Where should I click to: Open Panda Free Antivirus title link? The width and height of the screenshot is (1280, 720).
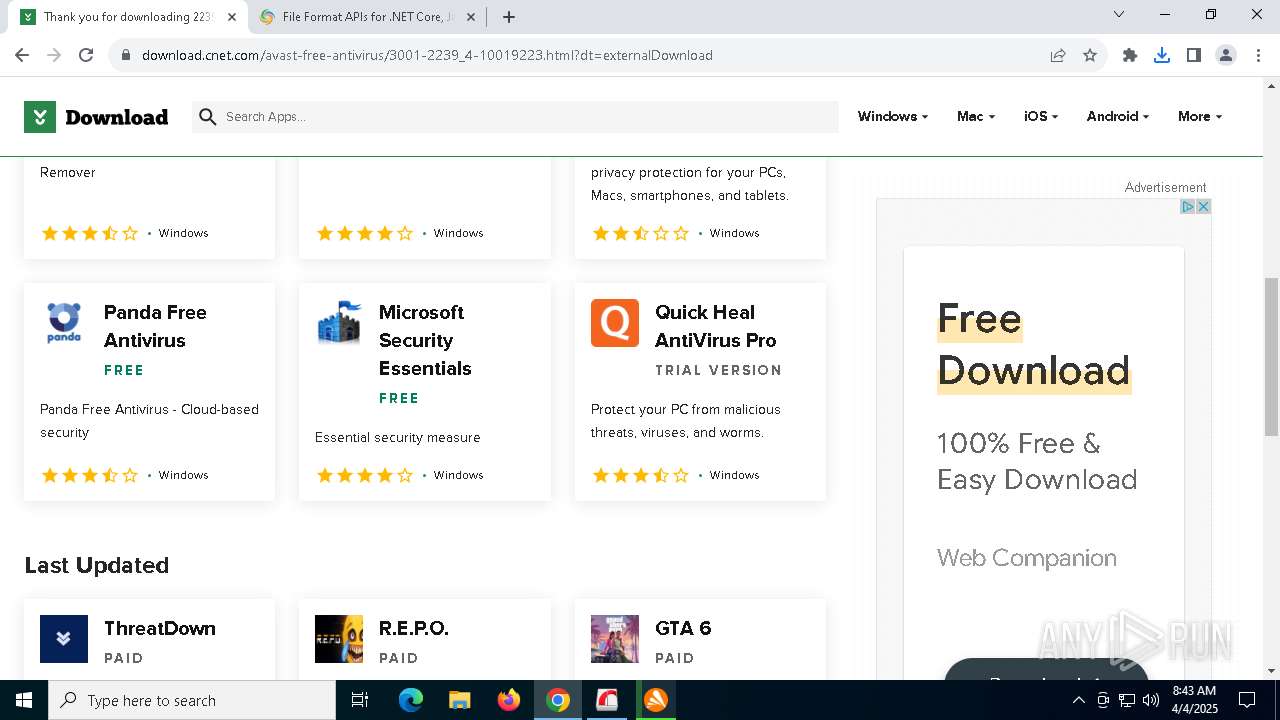coord(155,326)
